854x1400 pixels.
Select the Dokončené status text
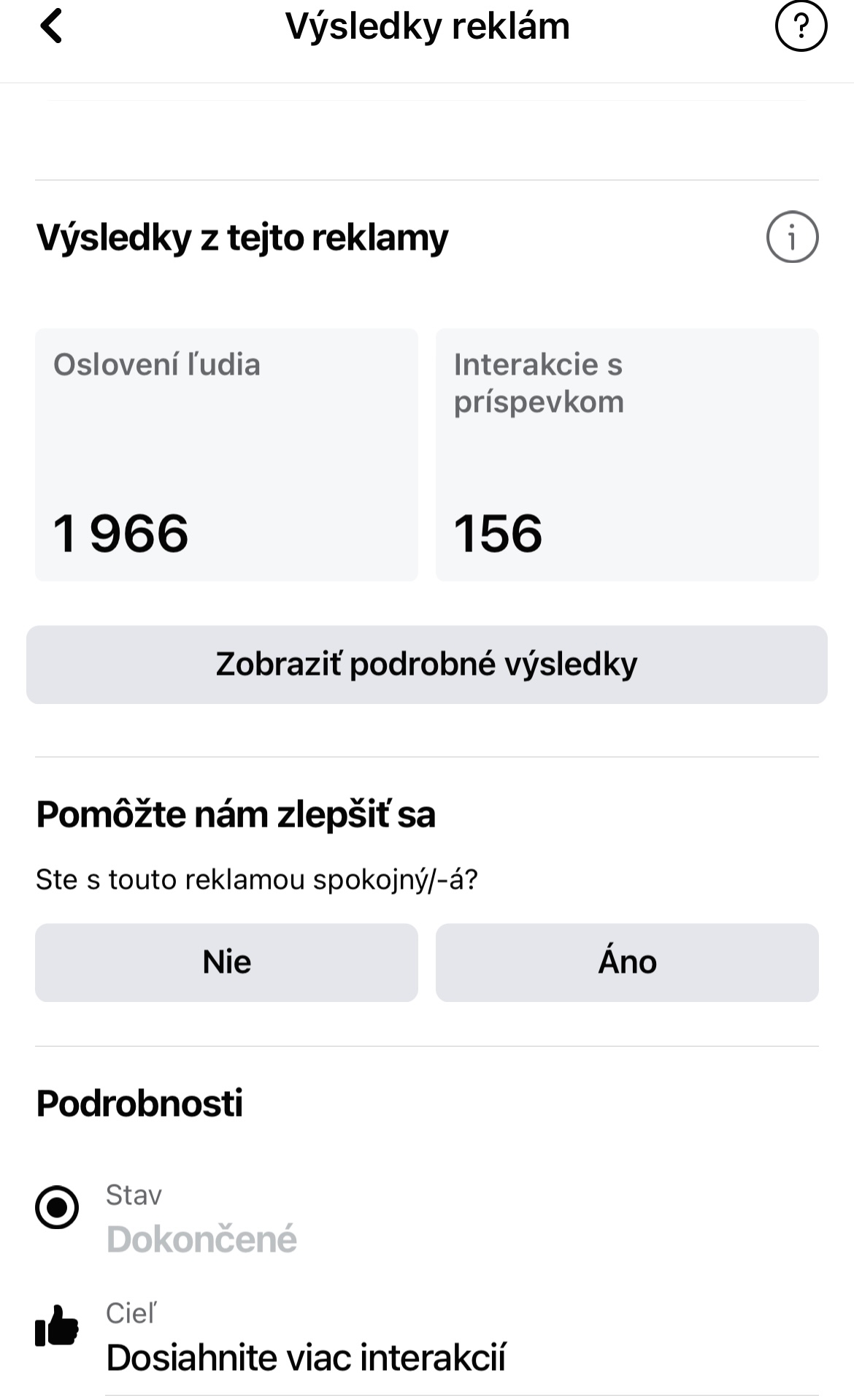coord(201,1239)
